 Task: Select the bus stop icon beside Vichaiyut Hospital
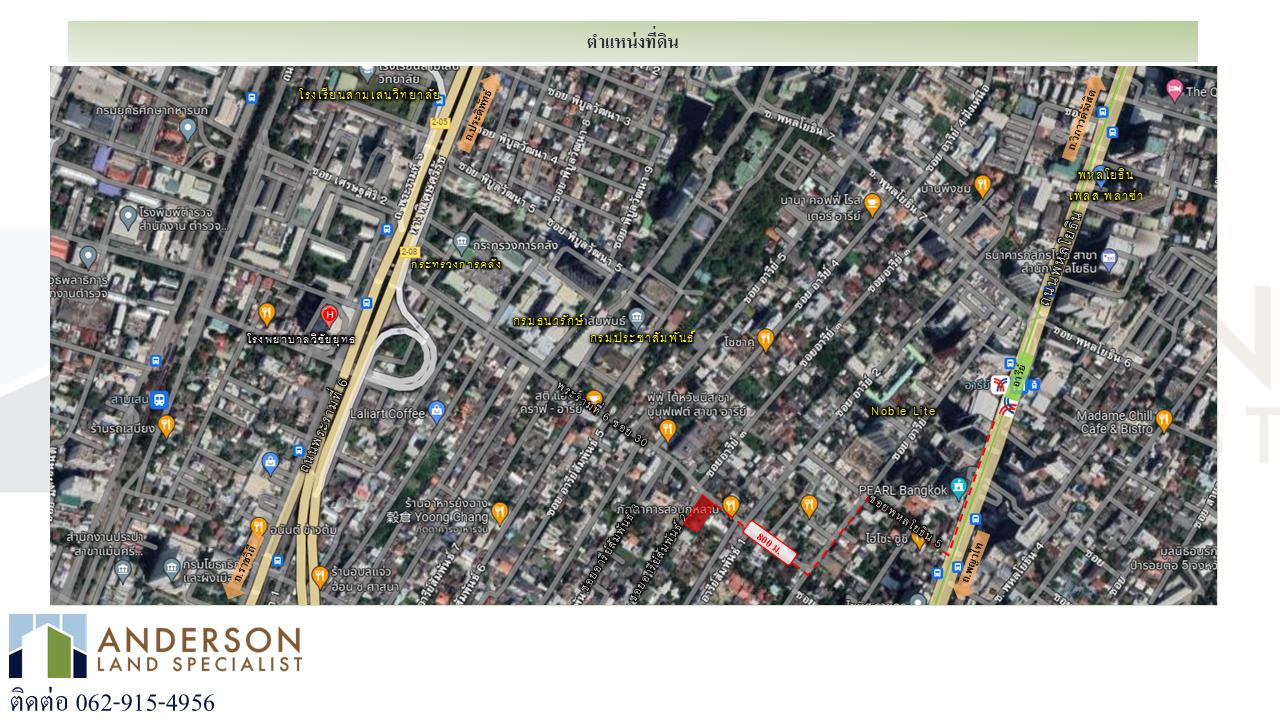366,302
